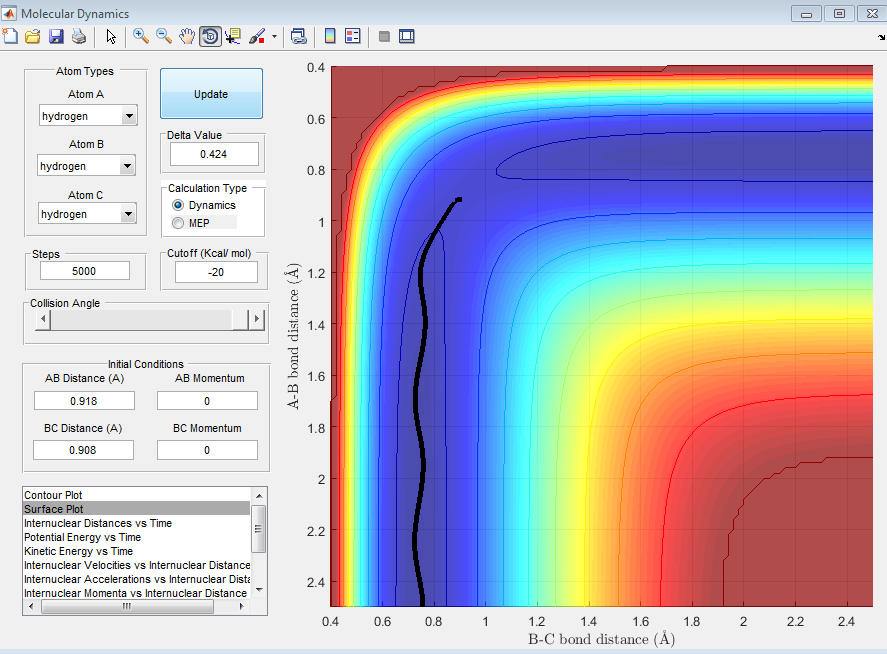Image resolution: width=887 pixels, height=654 pixels.
Task: Open a file with the folder icon
Action: (x=33, y=36)
